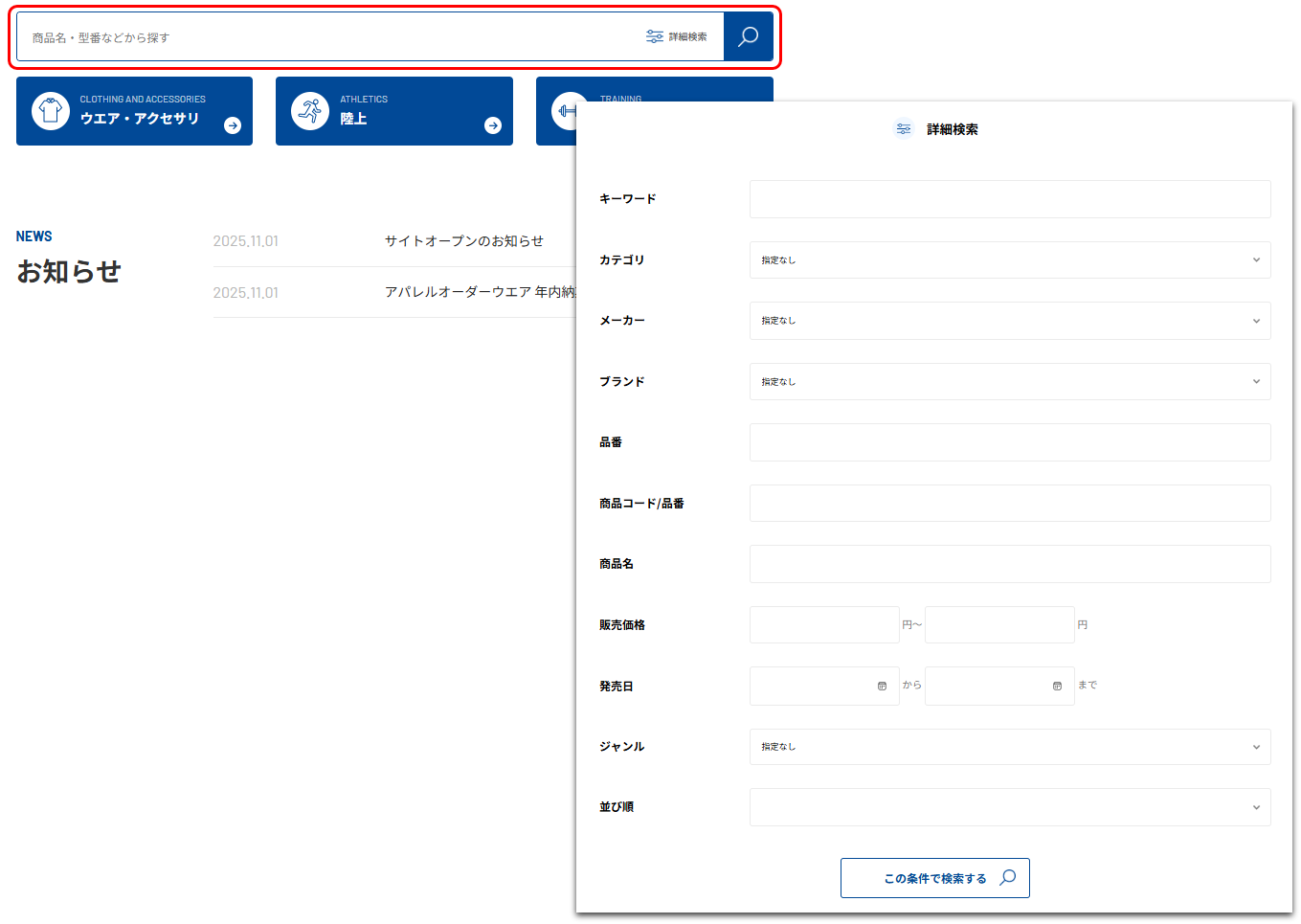The image size is (1301, 924).
Task: Open calendar picker for 発売日 end date
Action: [1057, 687]
